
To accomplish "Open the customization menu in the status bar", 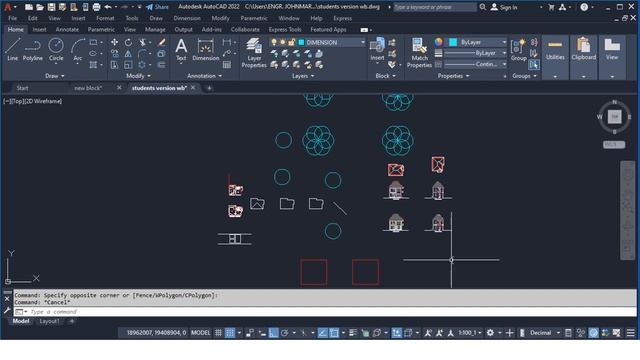I will pos(631,333).
